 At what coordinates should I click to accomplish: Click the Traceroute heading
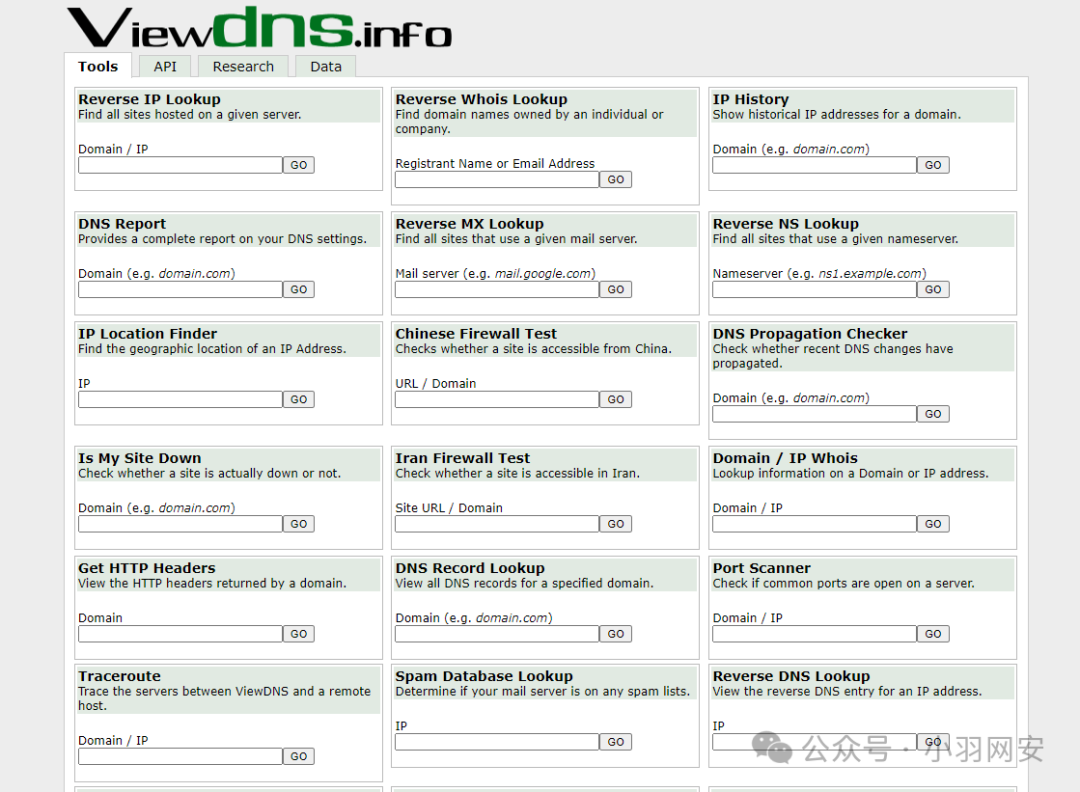[119, 676]
